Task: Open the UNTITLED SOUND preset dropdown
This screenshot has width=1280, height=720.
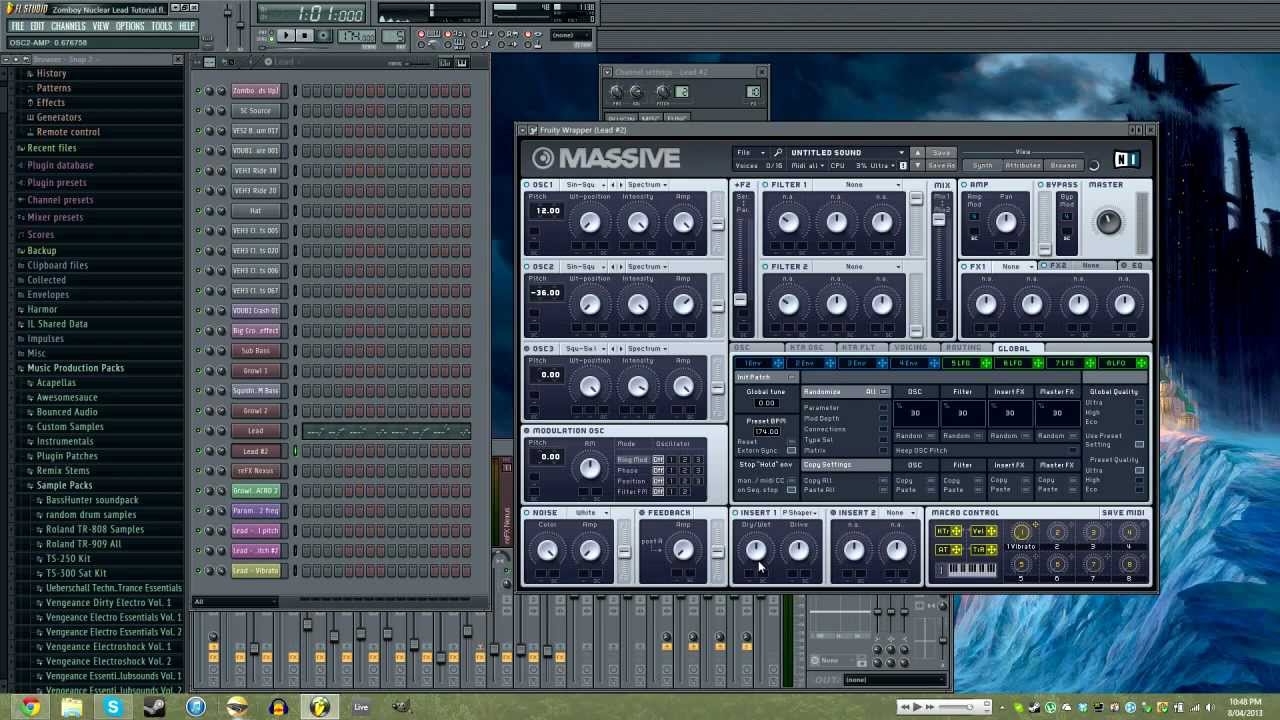Action: click(x=846, y=153)
